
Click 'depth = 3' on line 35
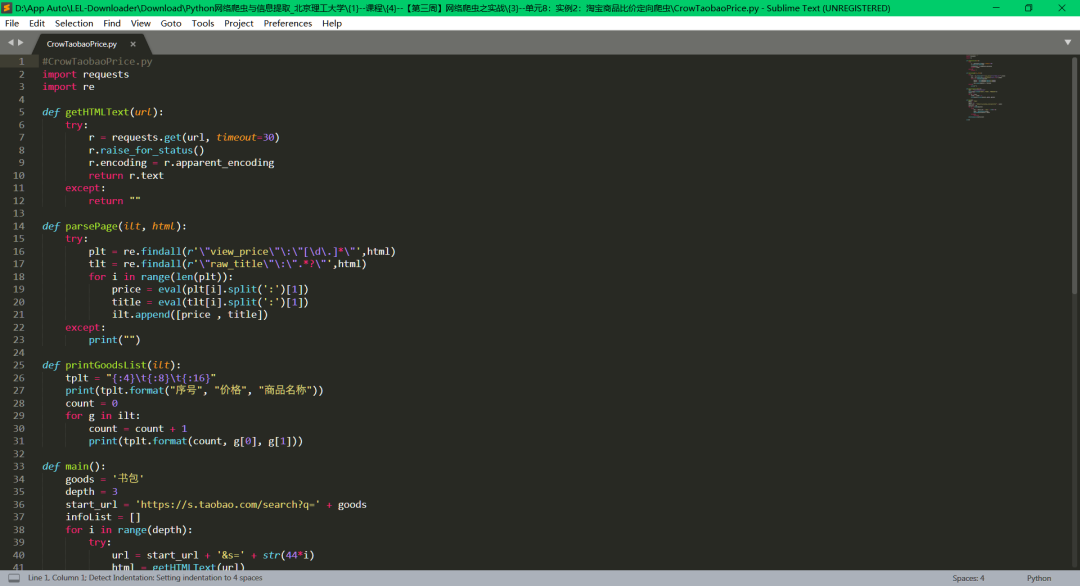click(x=92, y=492)
